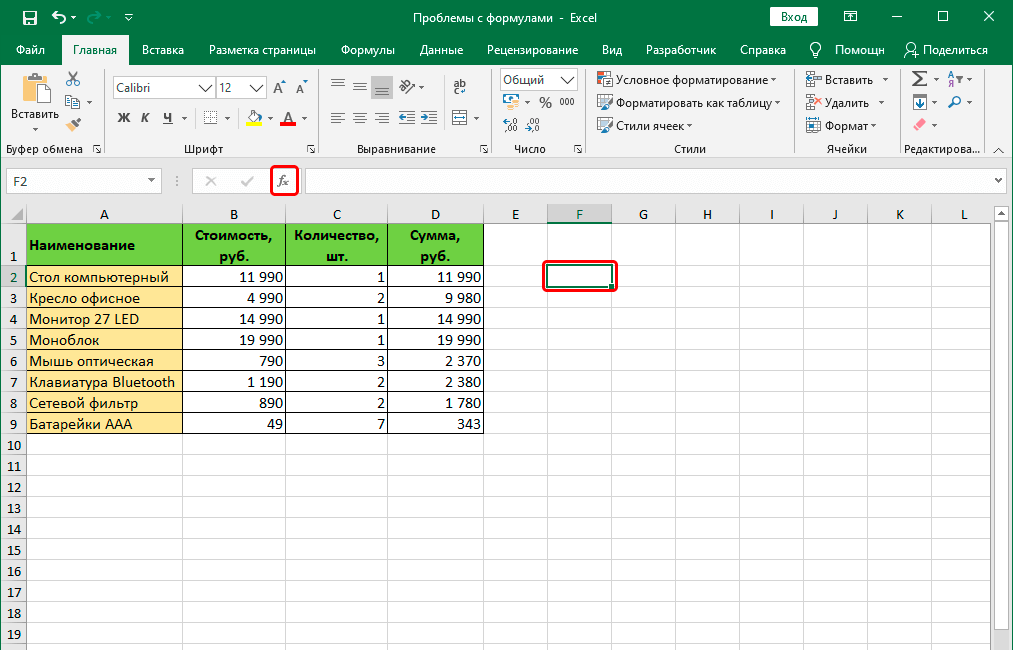Click the Undo arrow icon

coord(59,17)
